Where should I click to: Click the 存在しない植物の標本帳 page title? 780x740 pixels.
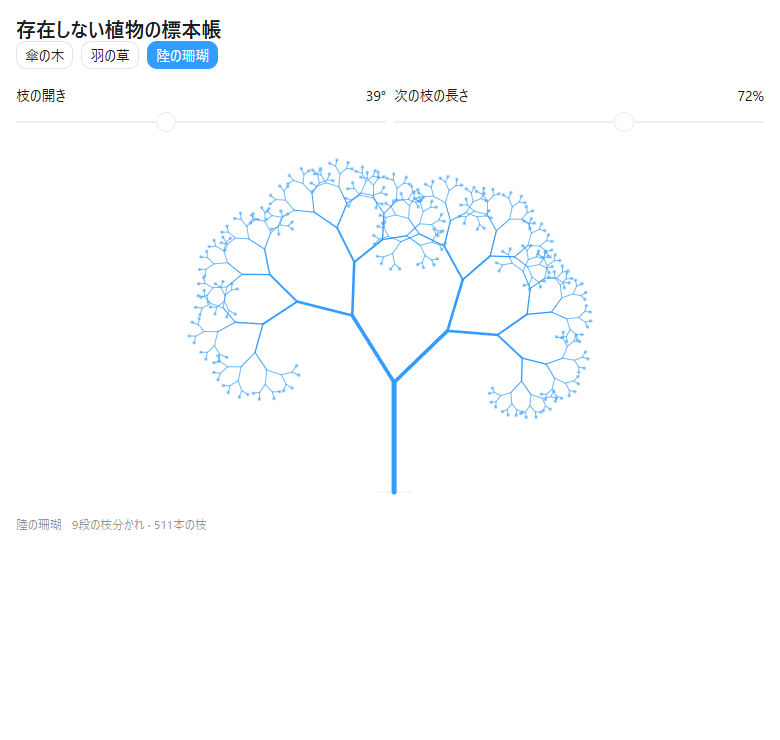click(x=118, y=30)
